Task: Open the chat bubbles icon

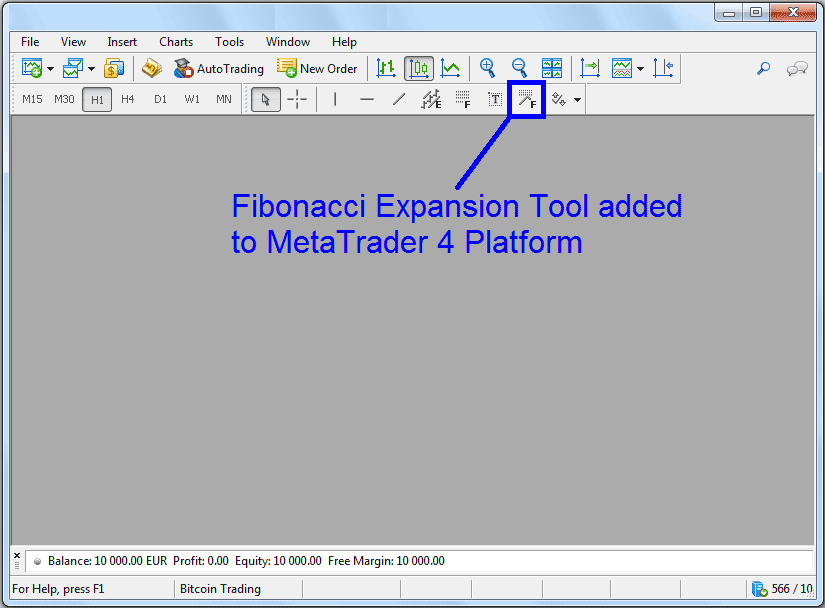Action: pos(797,68)
